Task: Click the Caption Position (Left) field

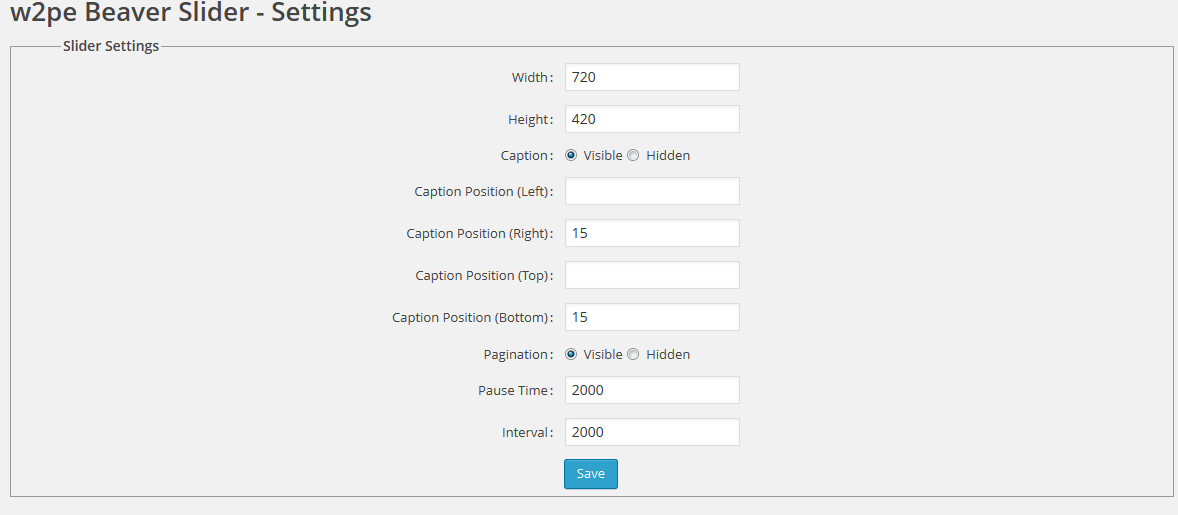Action: [x=652, y=192]
